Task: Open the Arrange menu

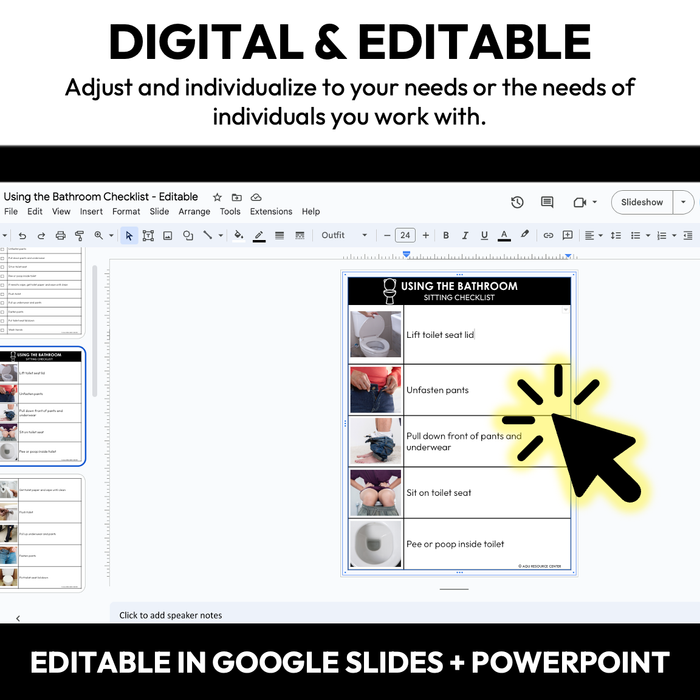Action: pyautogui.click(x=194, y=212)
